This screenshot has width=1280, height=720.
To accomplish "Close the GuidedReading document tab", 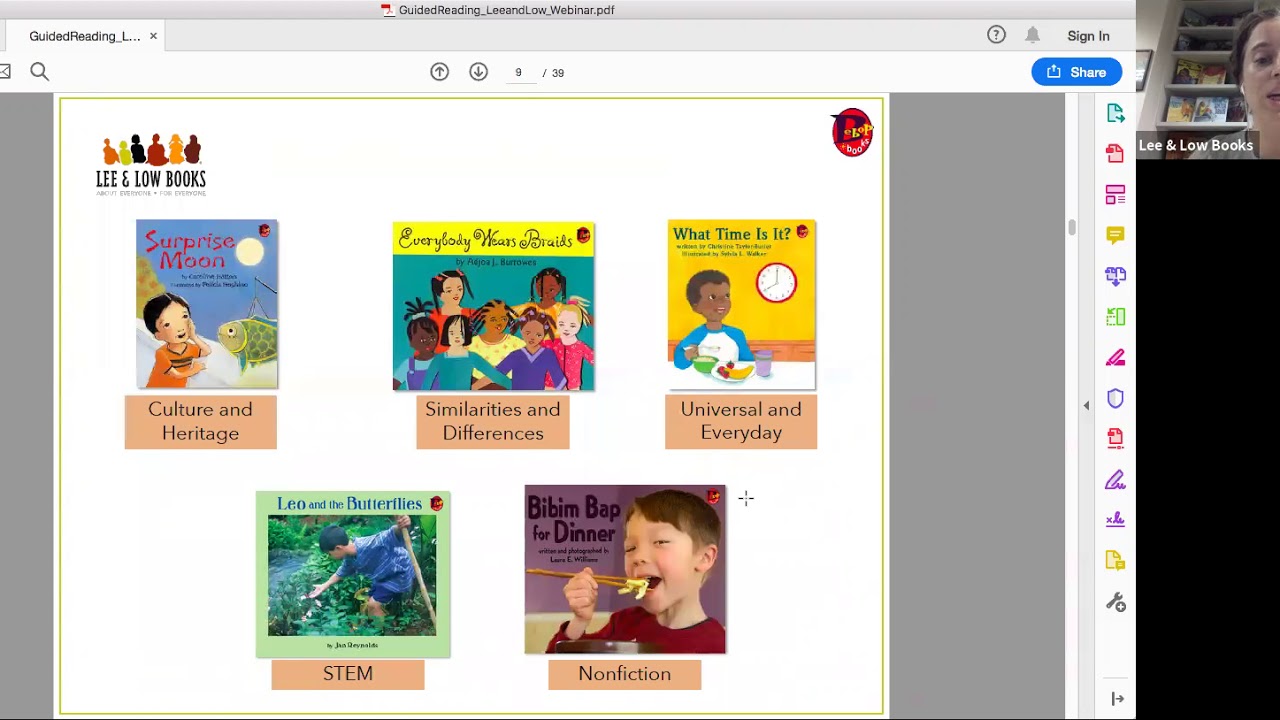I will (x=153, y=36).
